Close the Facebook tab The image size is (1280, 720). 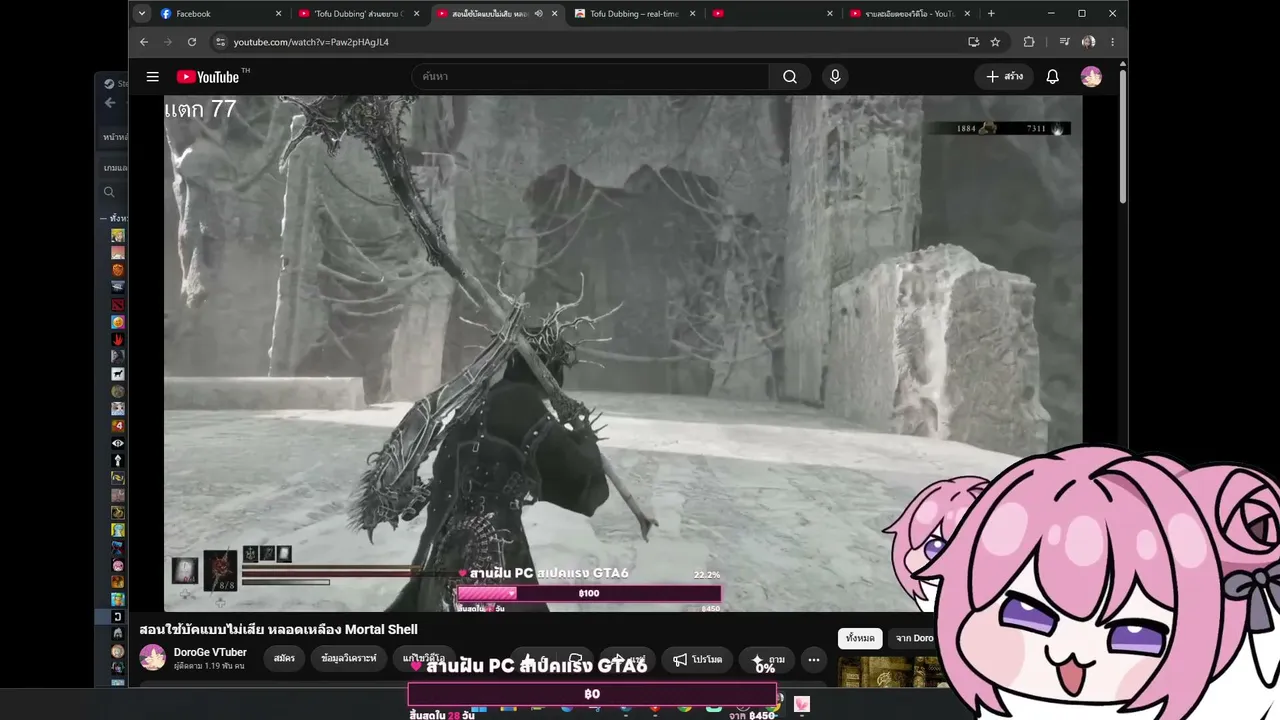[x=279, y=14]
